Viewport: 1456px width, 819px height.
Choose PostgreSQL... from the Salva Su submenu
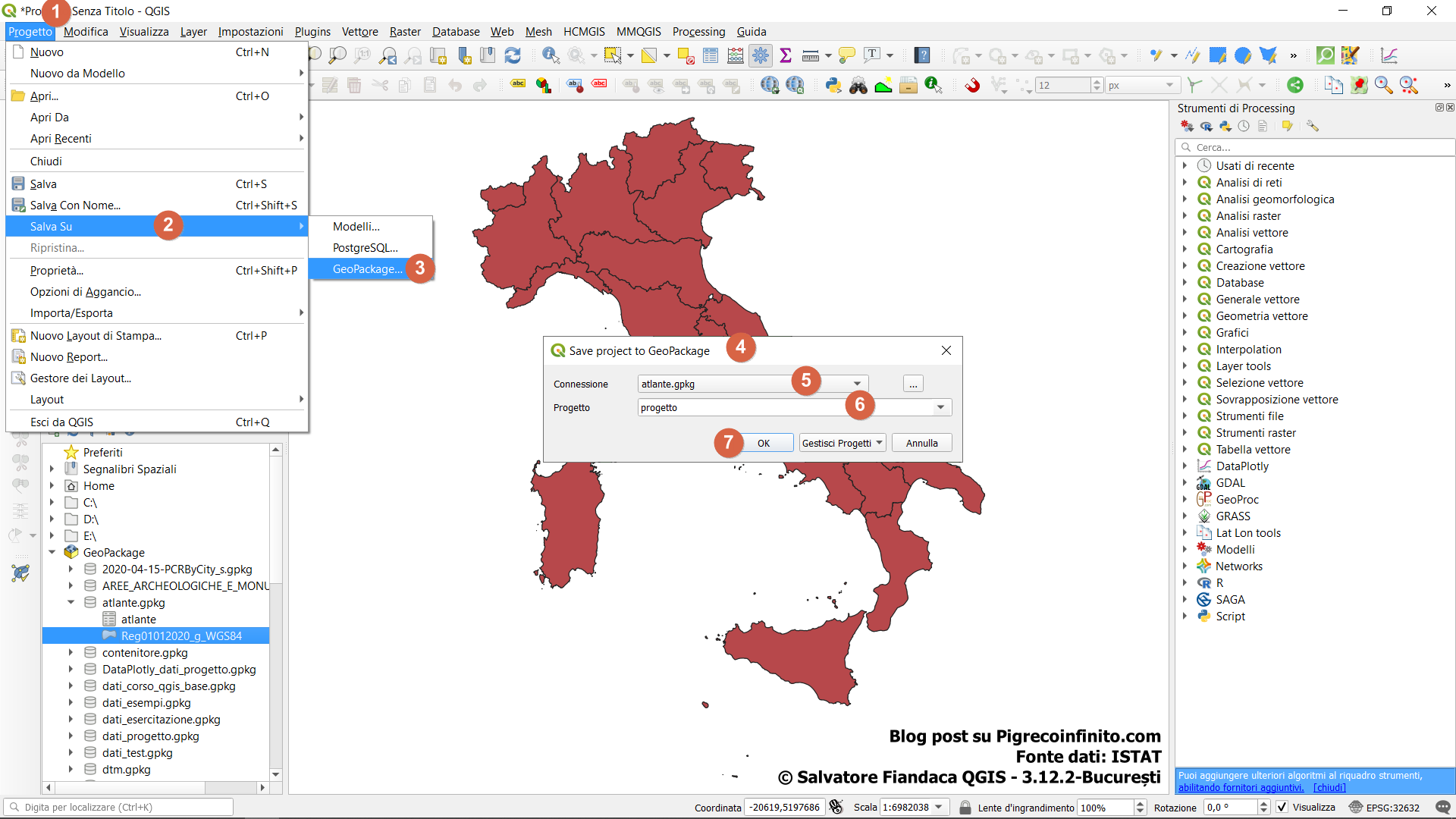(x=365, y=247)
